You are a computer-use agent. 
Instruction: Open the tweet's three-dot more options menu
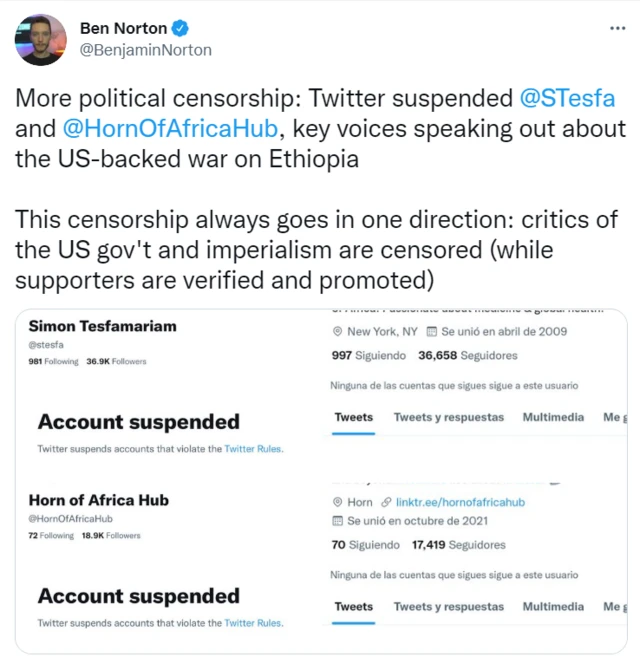coord(617,27)
